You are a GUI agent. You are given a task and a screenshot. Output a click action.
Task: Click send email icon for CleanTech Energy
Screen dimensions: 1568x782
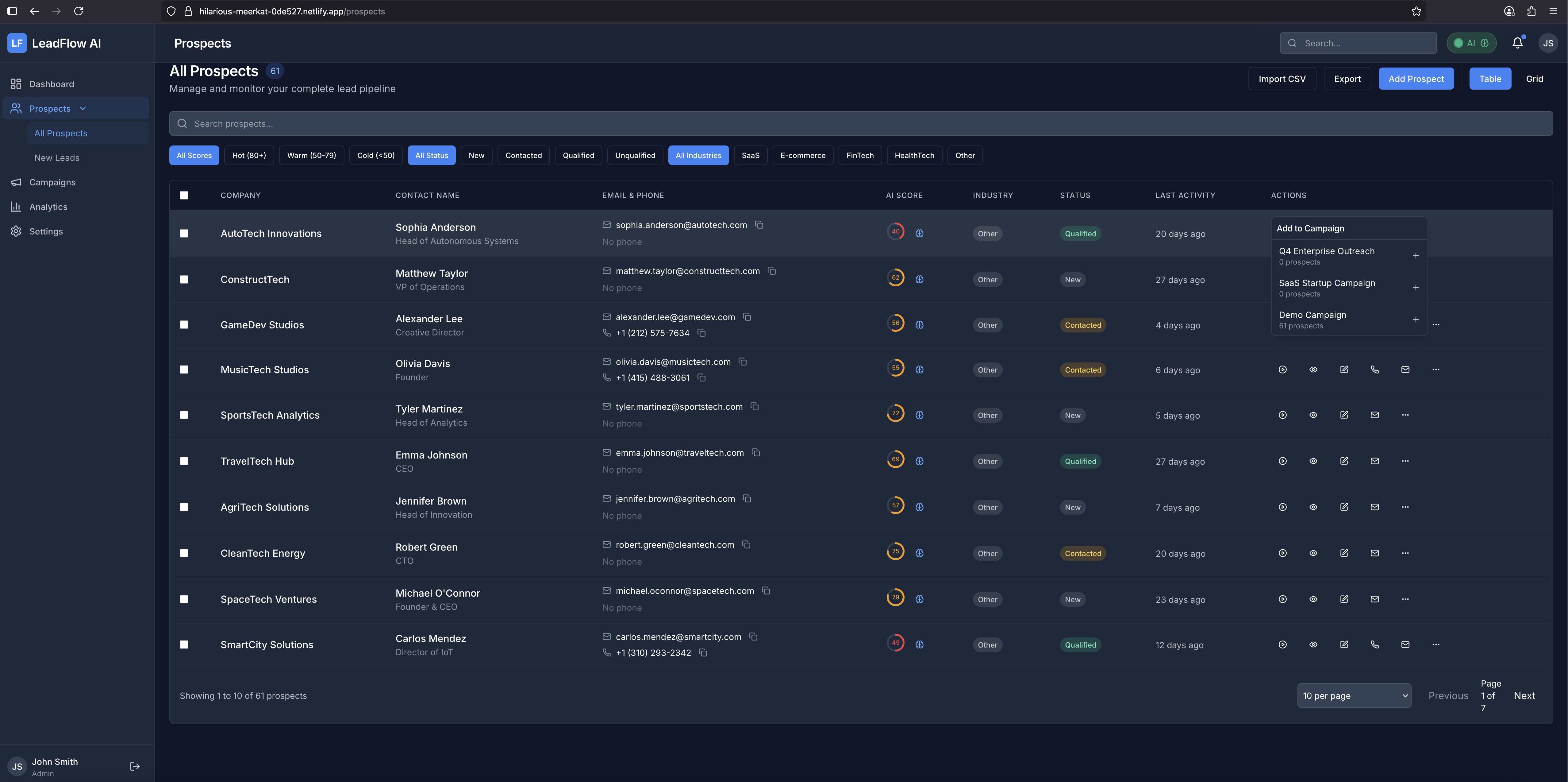click(1374, 553)
